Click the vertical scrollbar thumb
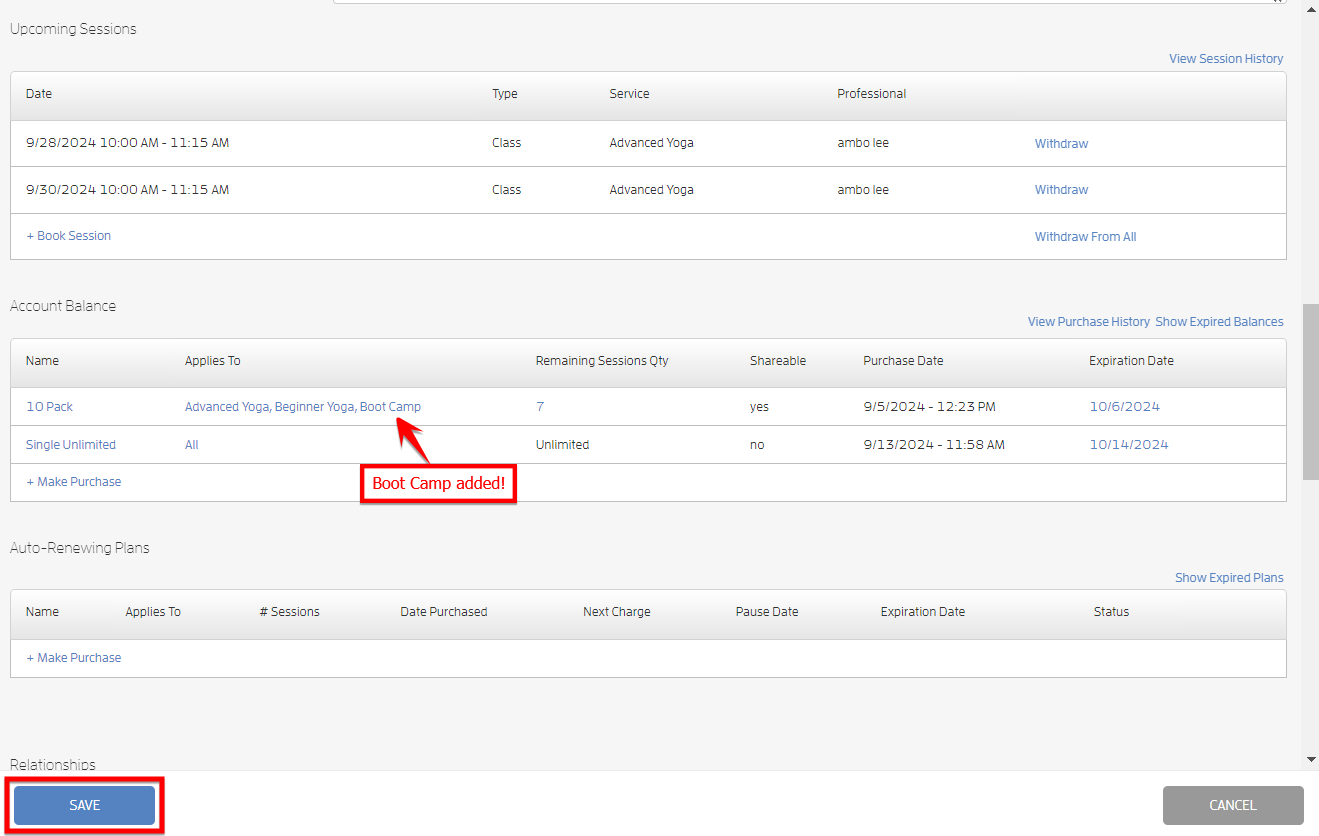1319x836 pixels. (1311, 392)
